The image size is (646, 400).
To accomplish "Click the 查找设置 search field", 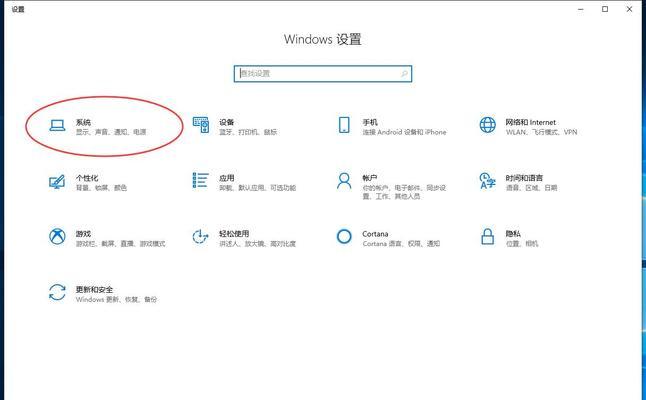I will click(x=323, y=74).
